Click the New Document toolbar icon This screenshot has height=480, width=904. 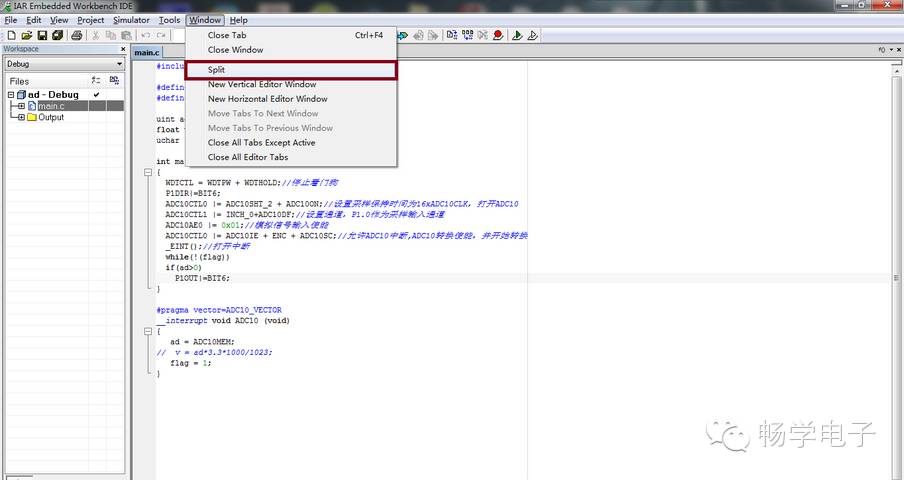click(11, 35)
